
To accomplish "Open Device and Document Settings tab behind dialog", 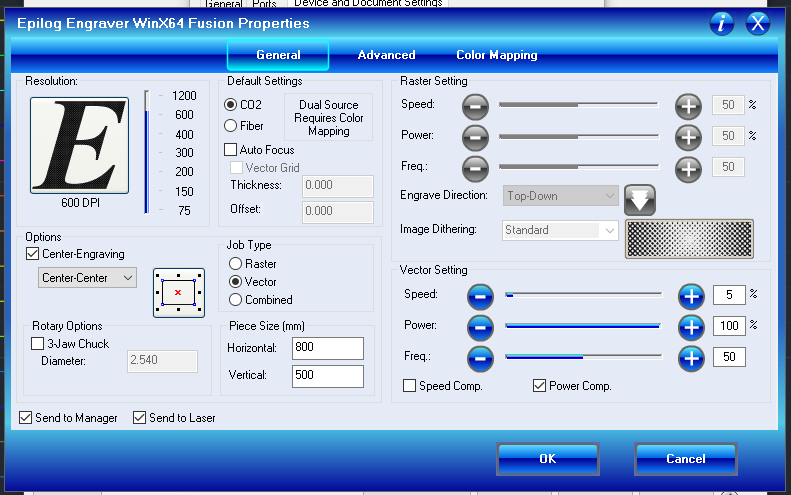I will tap(368, 3).
